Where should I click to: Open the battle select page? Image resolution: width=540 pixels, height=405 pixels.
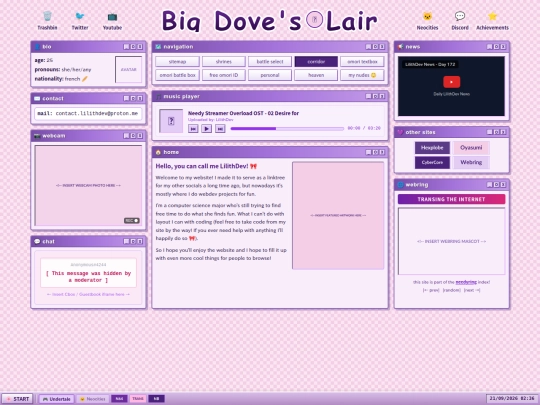[270, 62]
